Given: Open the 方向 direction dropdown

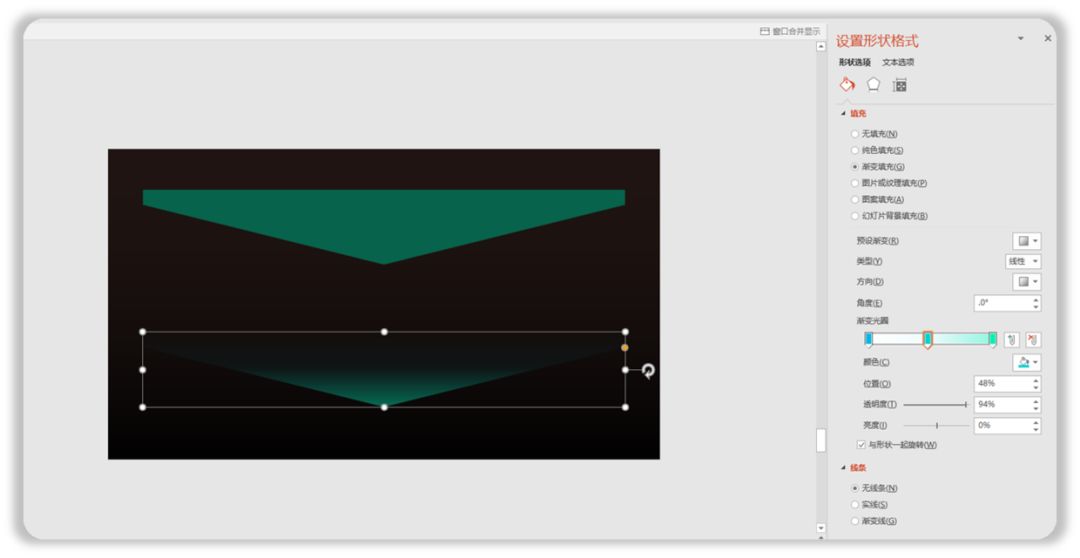Looking at the screenshot, I should [x=1026, y=282].
